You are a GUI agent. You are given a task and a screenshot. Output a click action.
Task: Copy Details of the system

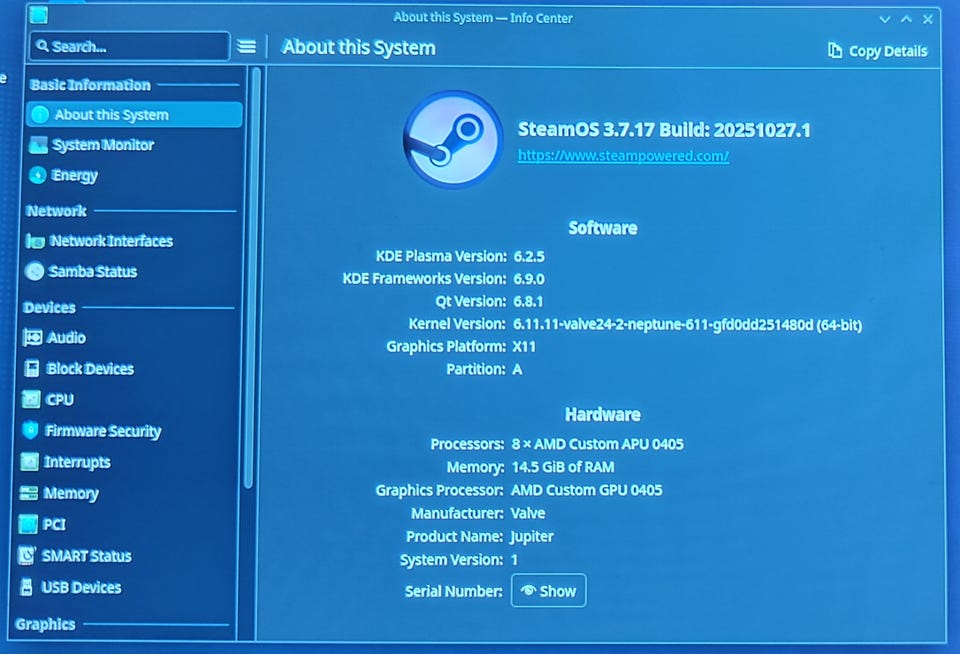tap(877, 51)
